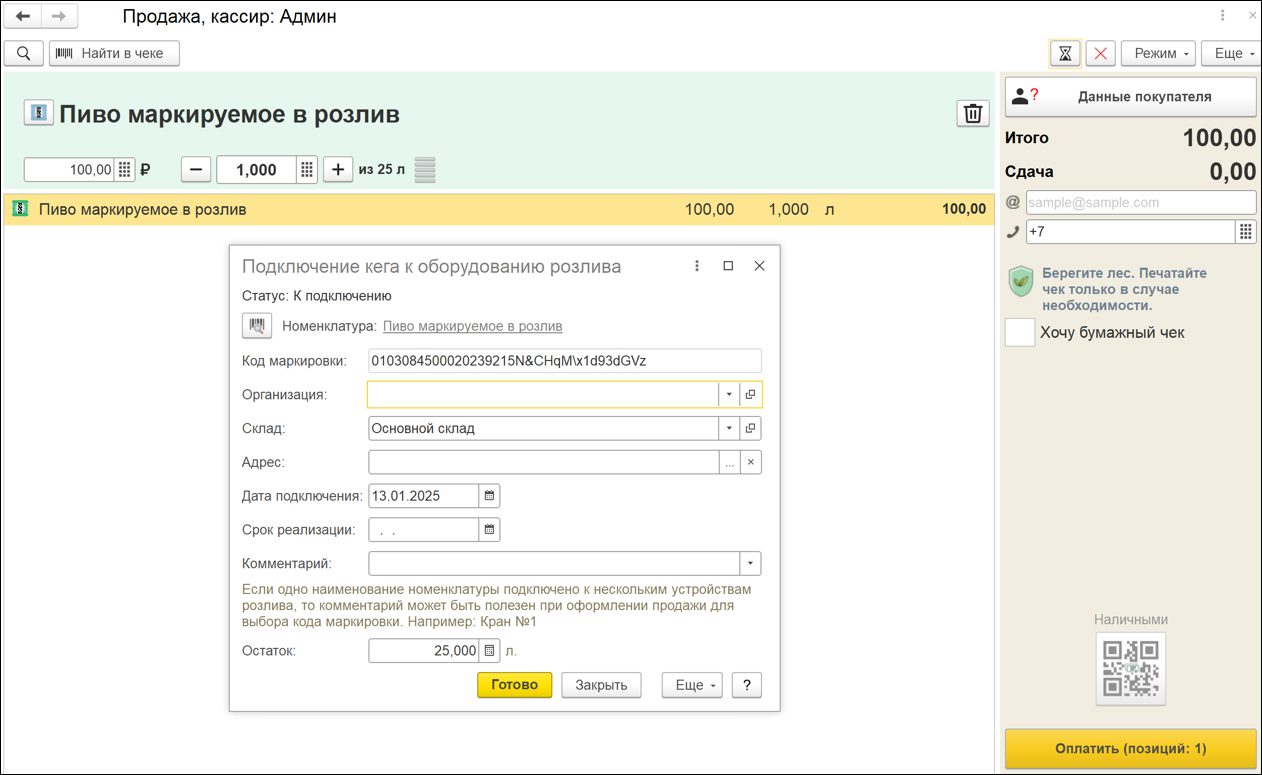Click the quantity field showing 1,000
Viewport: 1262px width, 775px height.
pyautogui.click(x=256, y=170)
